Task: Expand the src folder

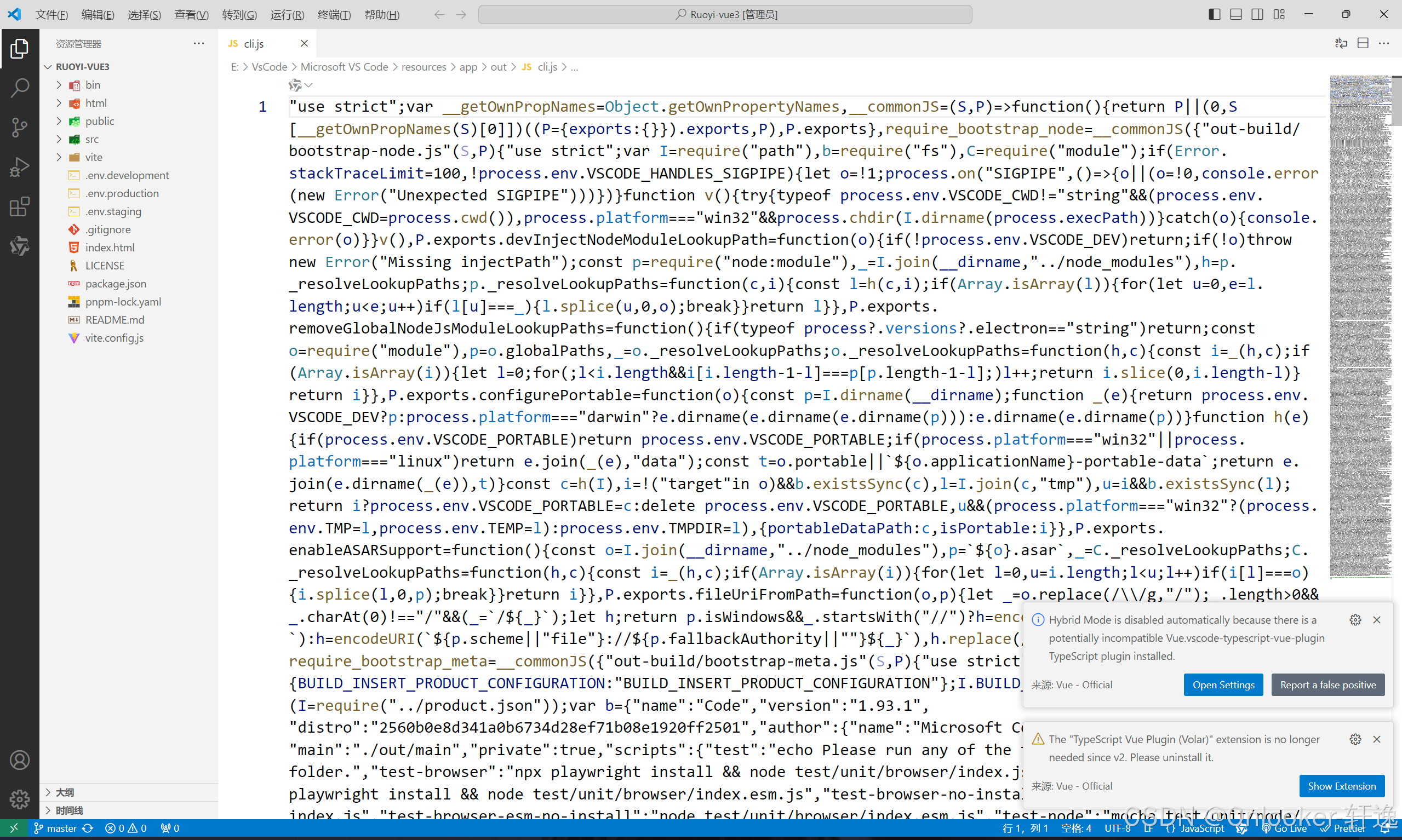Action: tap(91, 139)
